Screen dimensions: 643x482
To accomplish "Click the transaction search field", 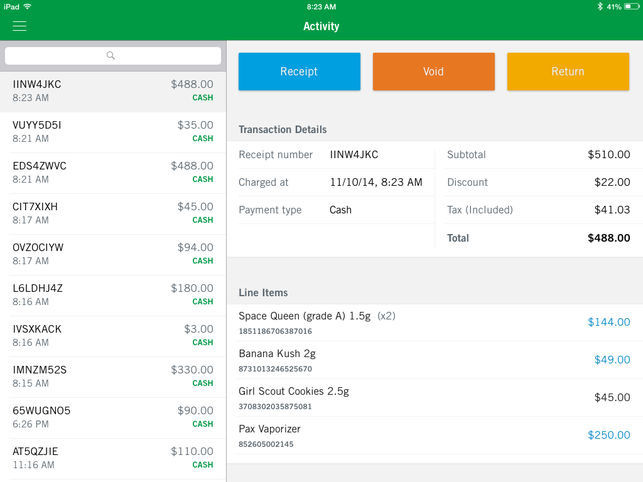I will point(114,56).
